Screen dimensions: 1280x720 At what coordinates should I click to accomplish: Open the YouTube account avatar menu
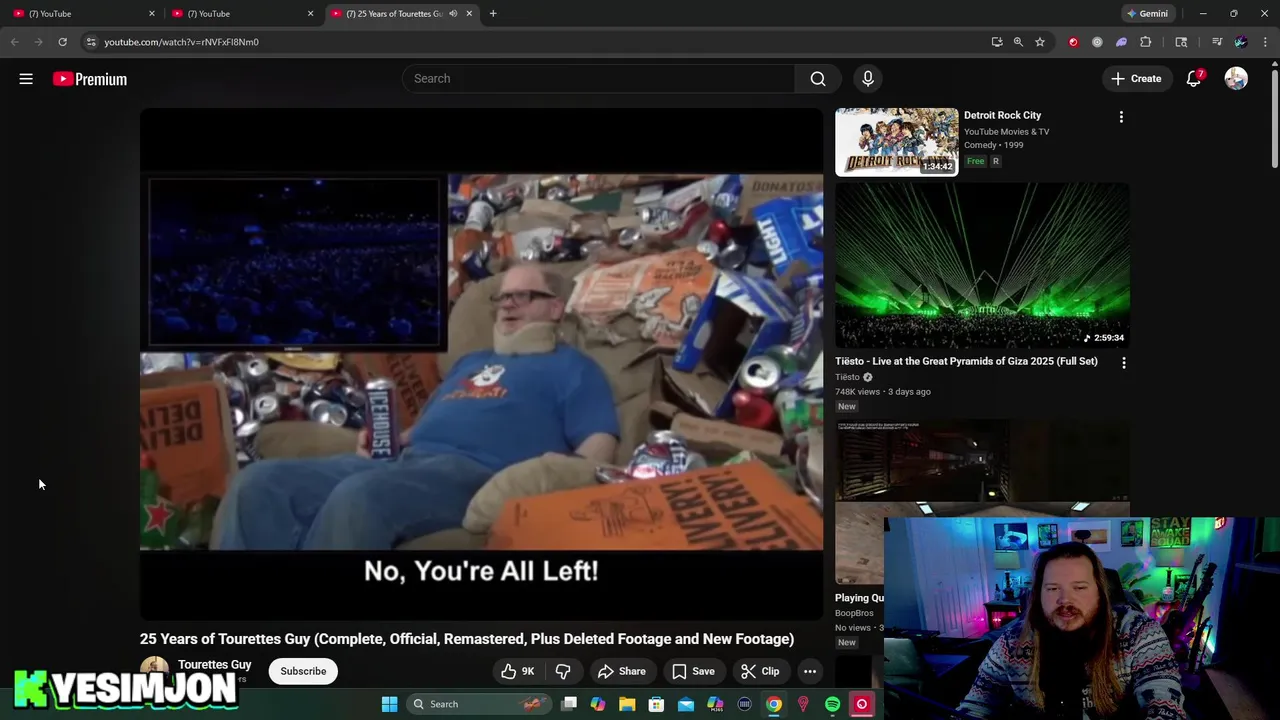coord(1236,79)
